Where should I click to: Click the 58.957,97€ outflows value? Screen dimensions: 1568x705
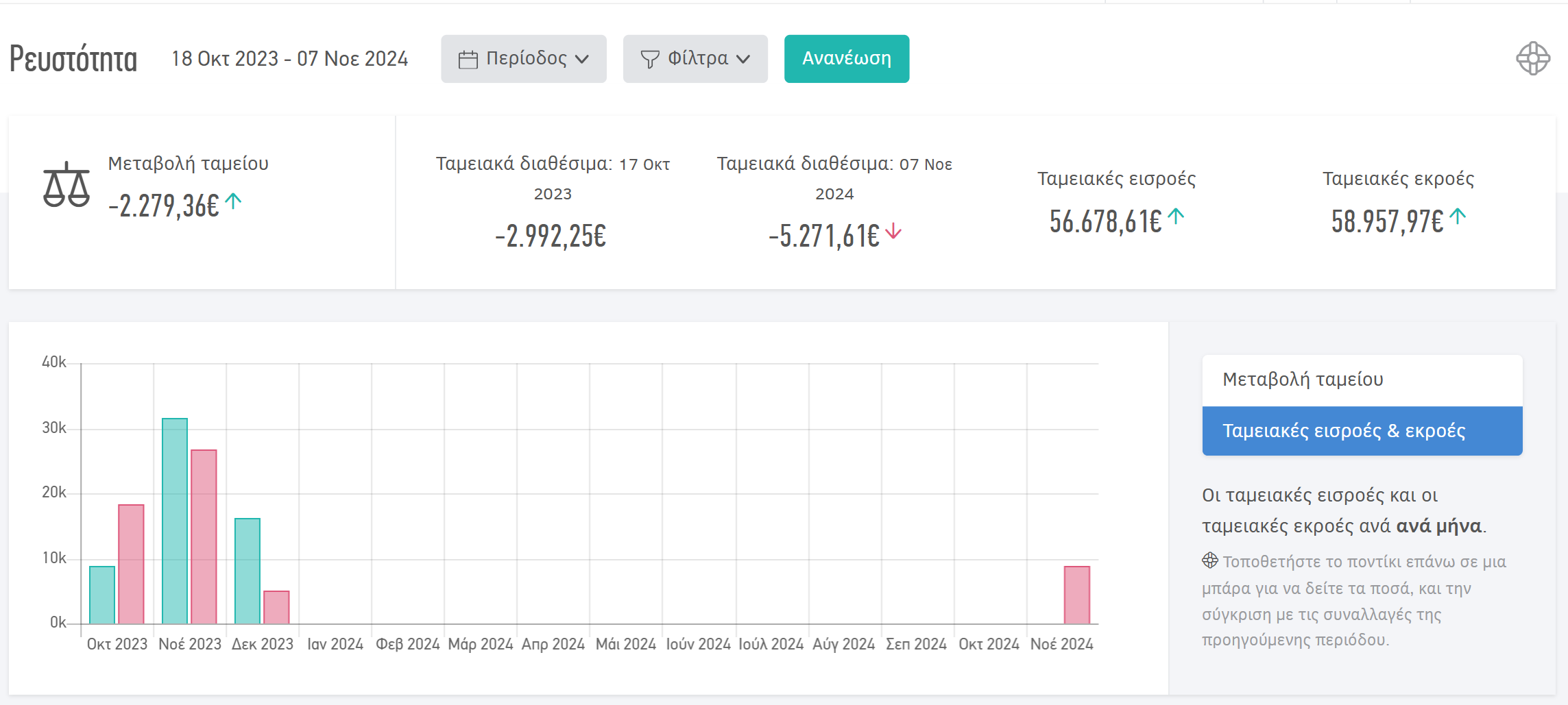point(1387,221)
